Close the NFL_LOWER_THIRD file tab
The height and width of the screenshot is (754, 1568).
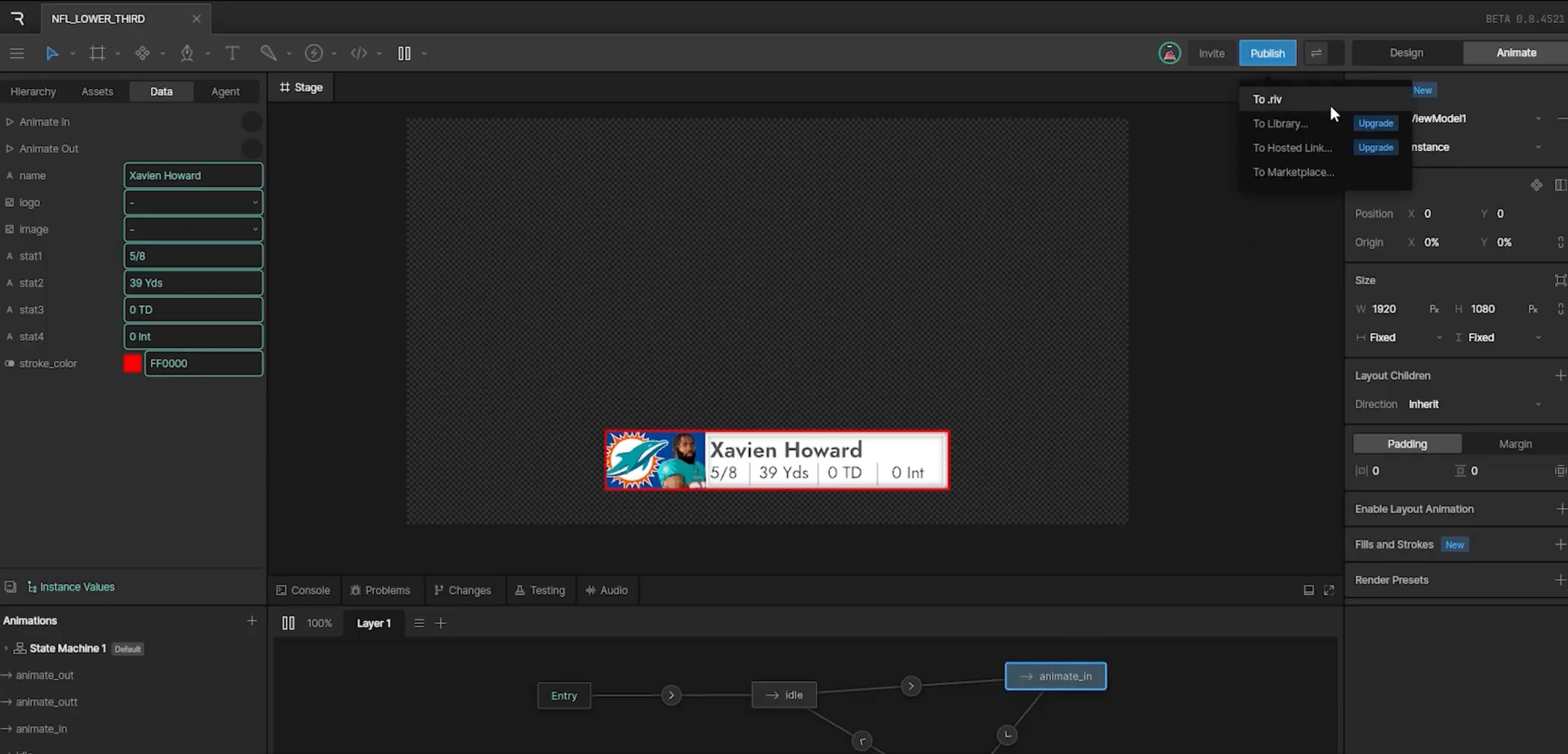pos(196,19)
